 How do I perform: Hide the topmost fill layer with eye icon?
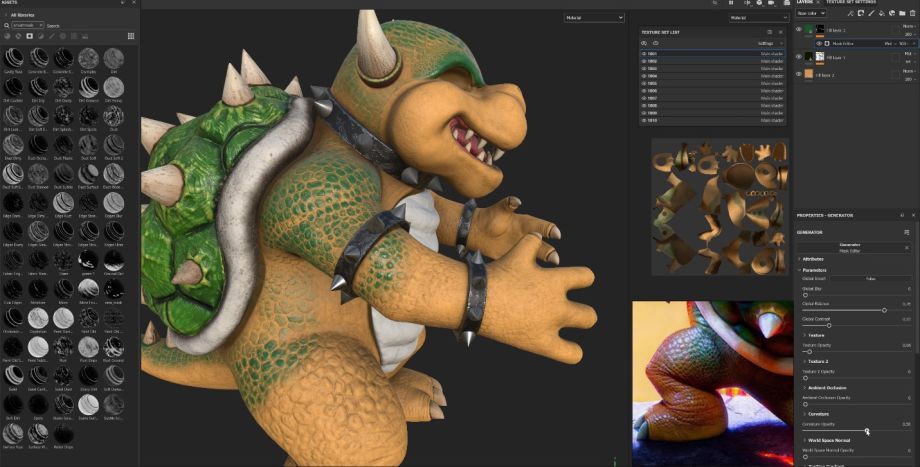(x=799, y=30)
